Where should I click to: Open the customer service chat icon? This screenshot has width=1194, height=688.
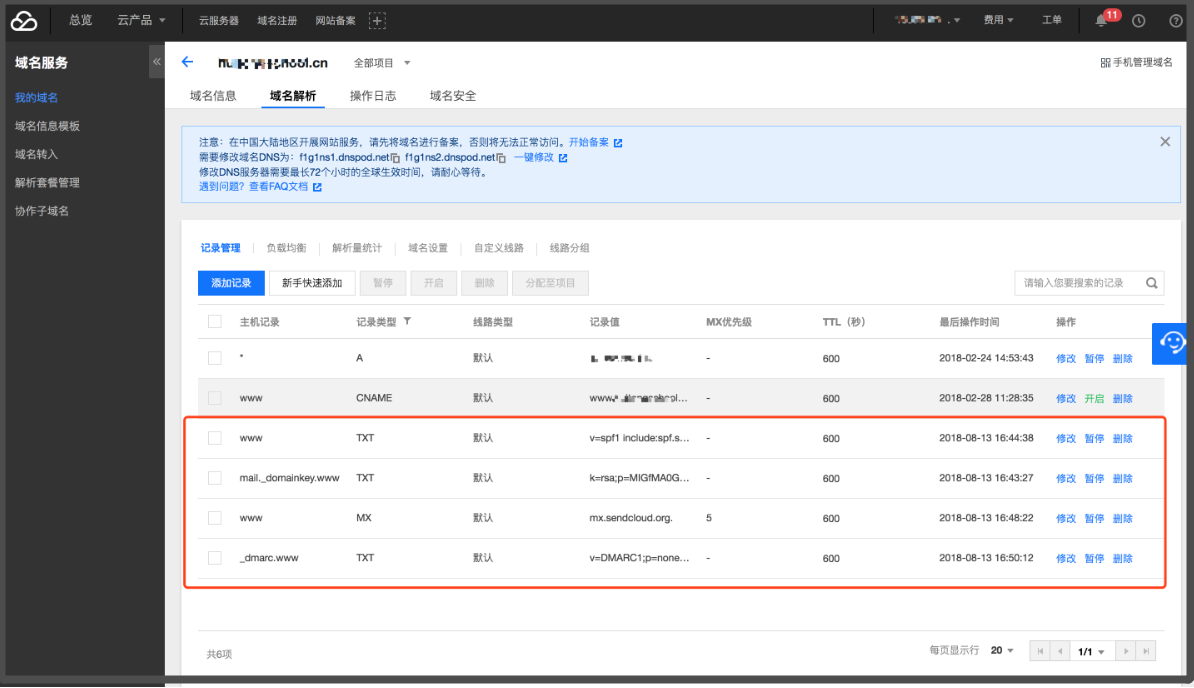1171,342
